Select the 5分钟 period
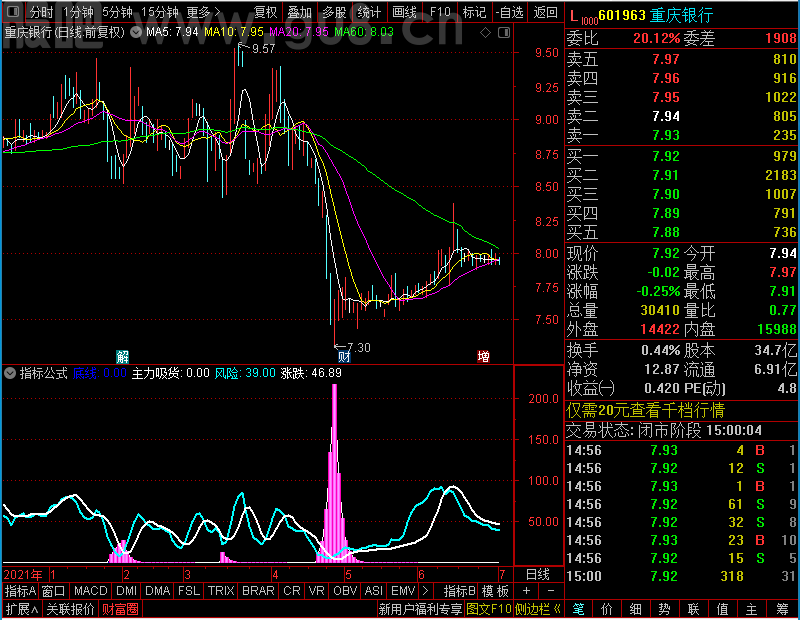The height and width of the screenshot is (620, 800). click(117, 12)
